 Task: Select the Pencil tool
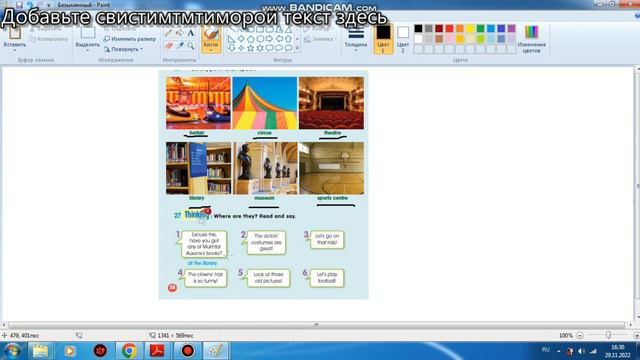pos(168,33)
